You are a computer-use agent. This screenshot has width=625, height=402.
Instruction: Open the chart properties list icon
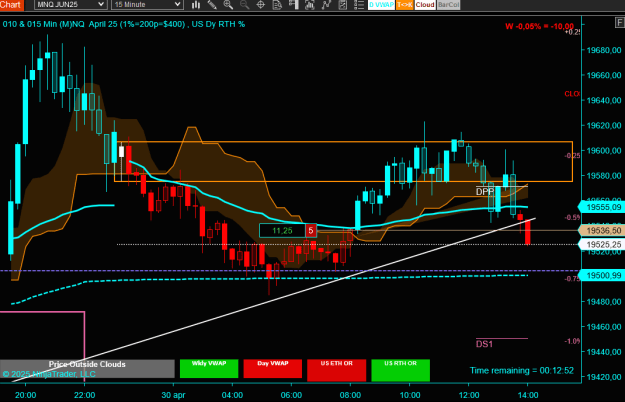(x=359, y=4)
